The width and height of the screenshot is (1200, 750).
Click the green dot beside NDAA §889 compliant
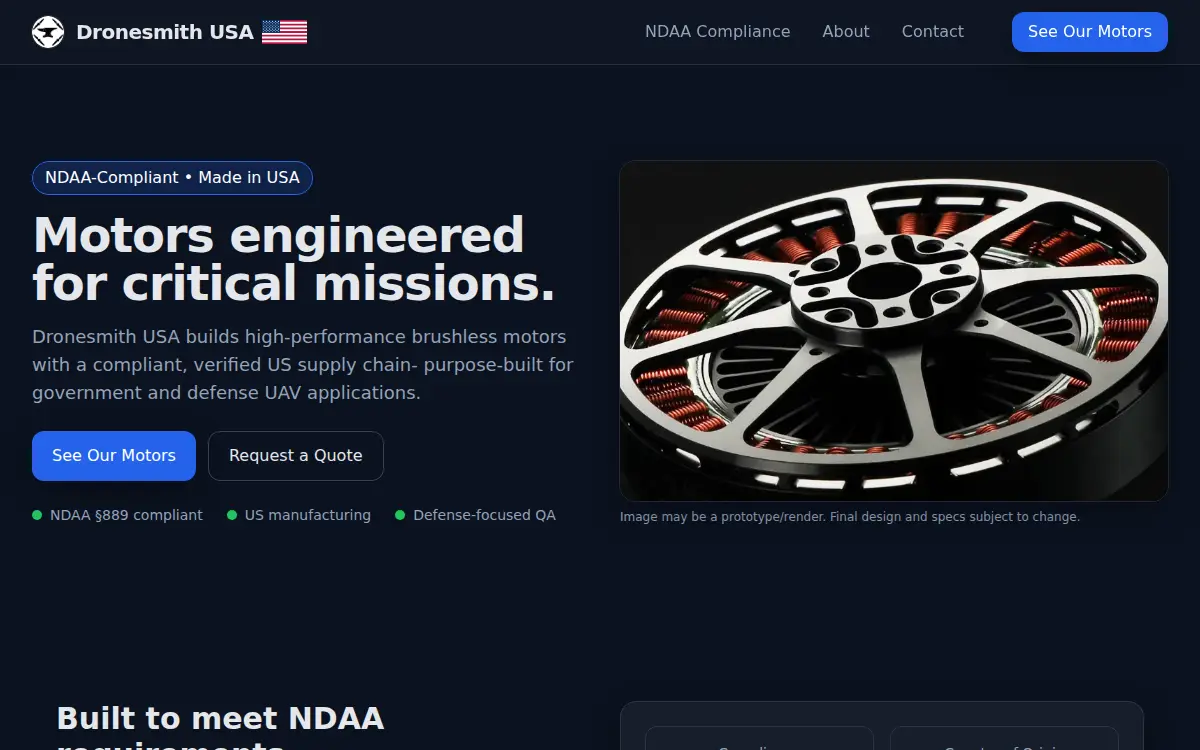click(x=37, y=515)
